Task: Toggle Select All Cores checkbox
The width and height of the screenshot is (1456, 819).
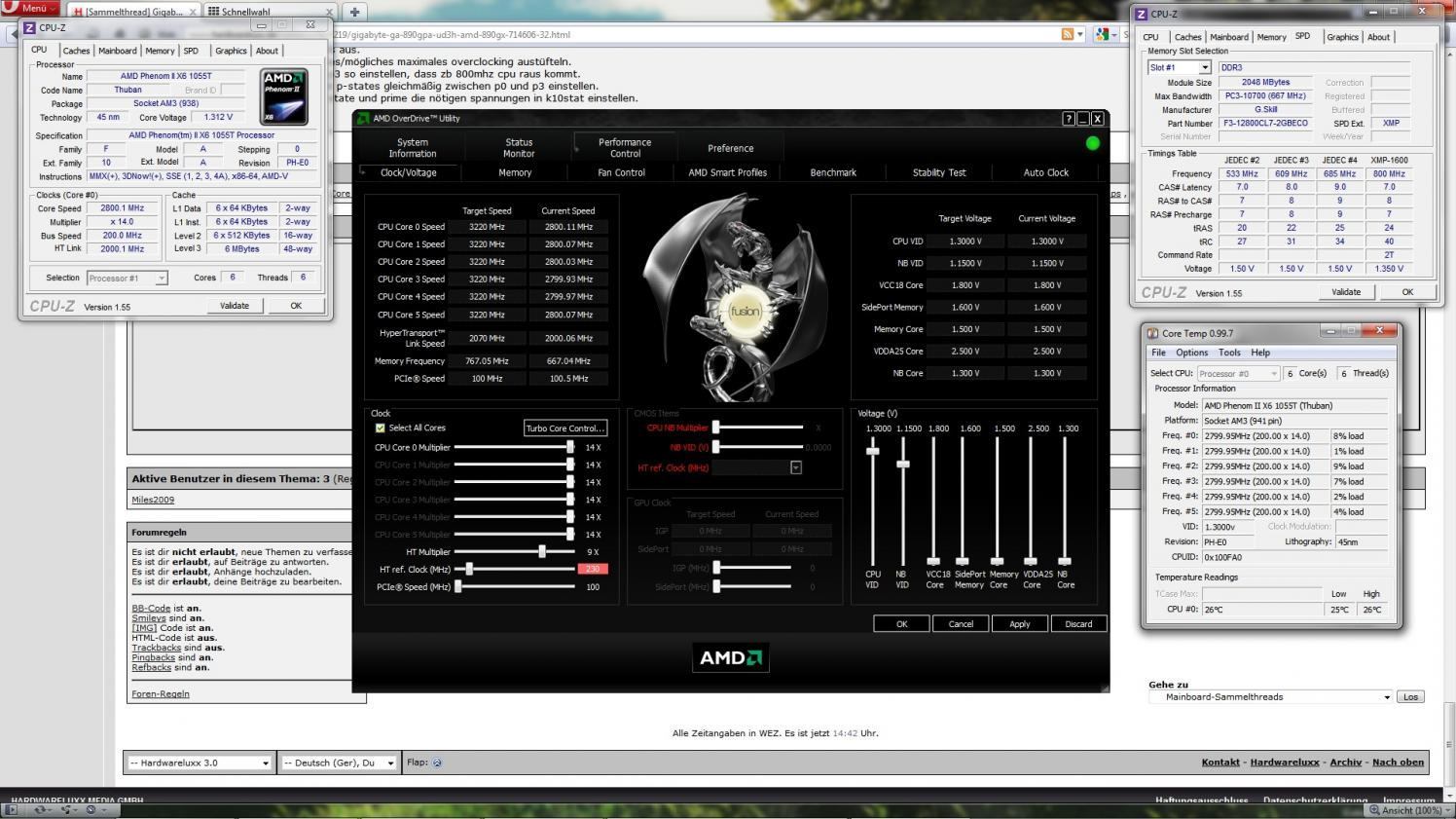Action: pos(380,428)
